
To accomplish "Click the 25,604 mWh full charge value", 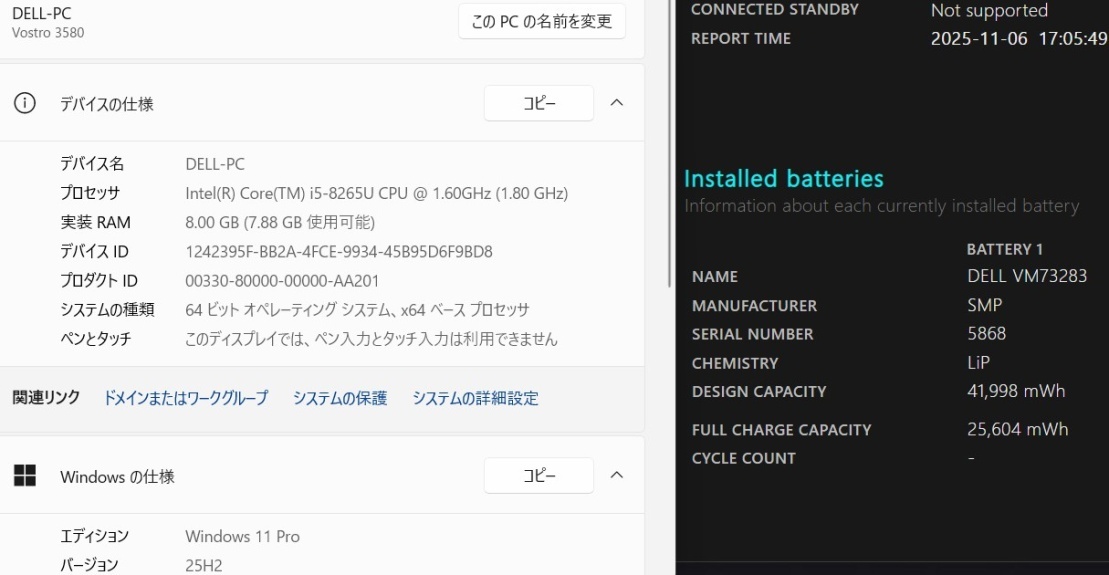I will [1017, 429].
